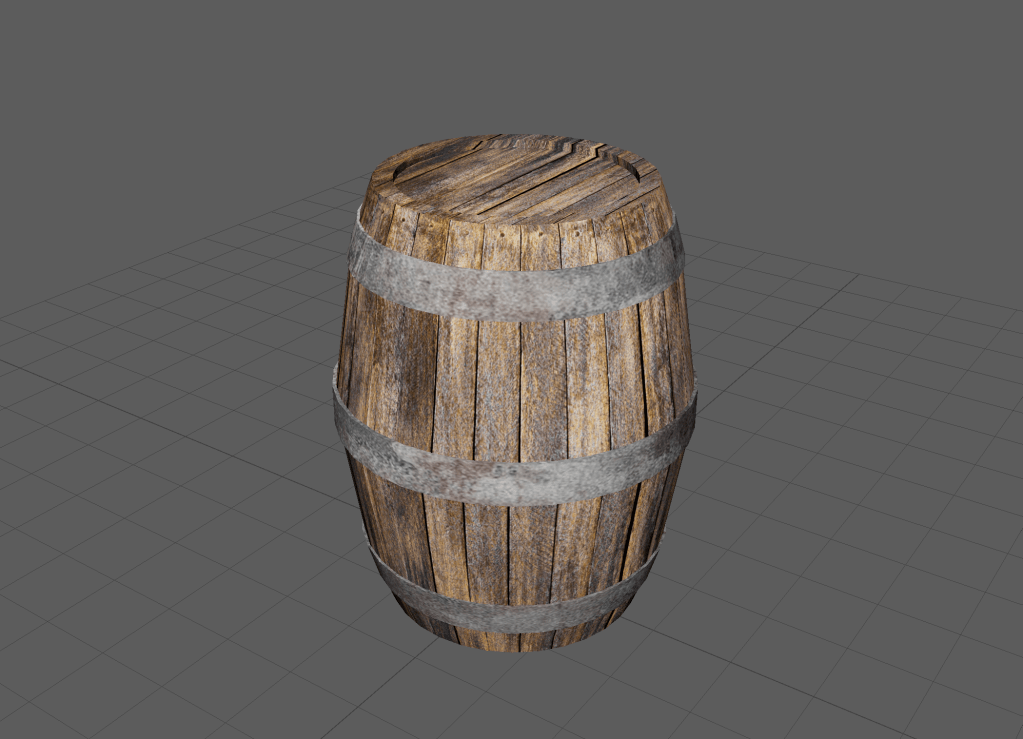Select the top metal hoop of the barrel
1023x739 pixels.
coord(515,290)
